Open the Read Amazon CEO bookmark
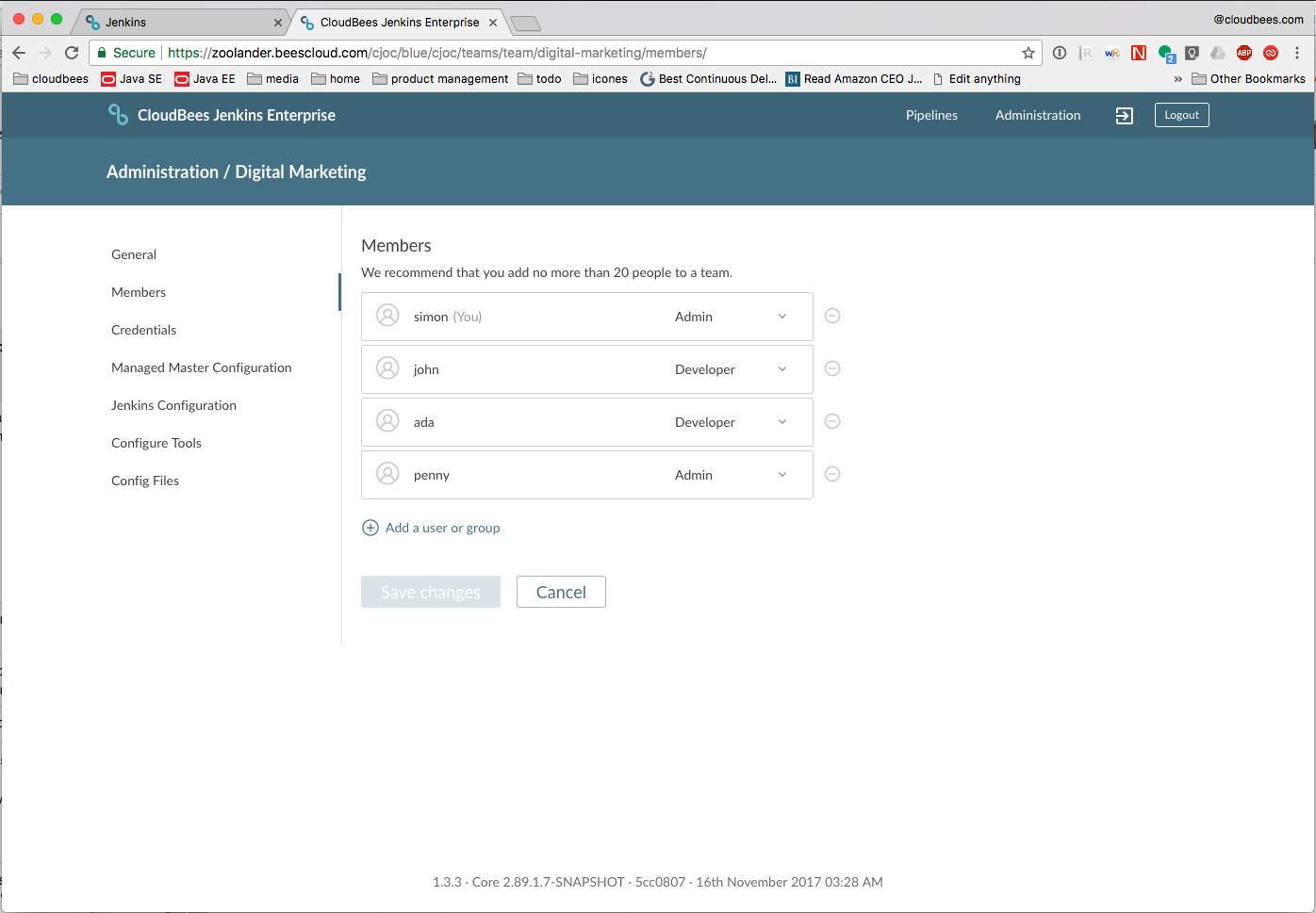 point(854,79)
